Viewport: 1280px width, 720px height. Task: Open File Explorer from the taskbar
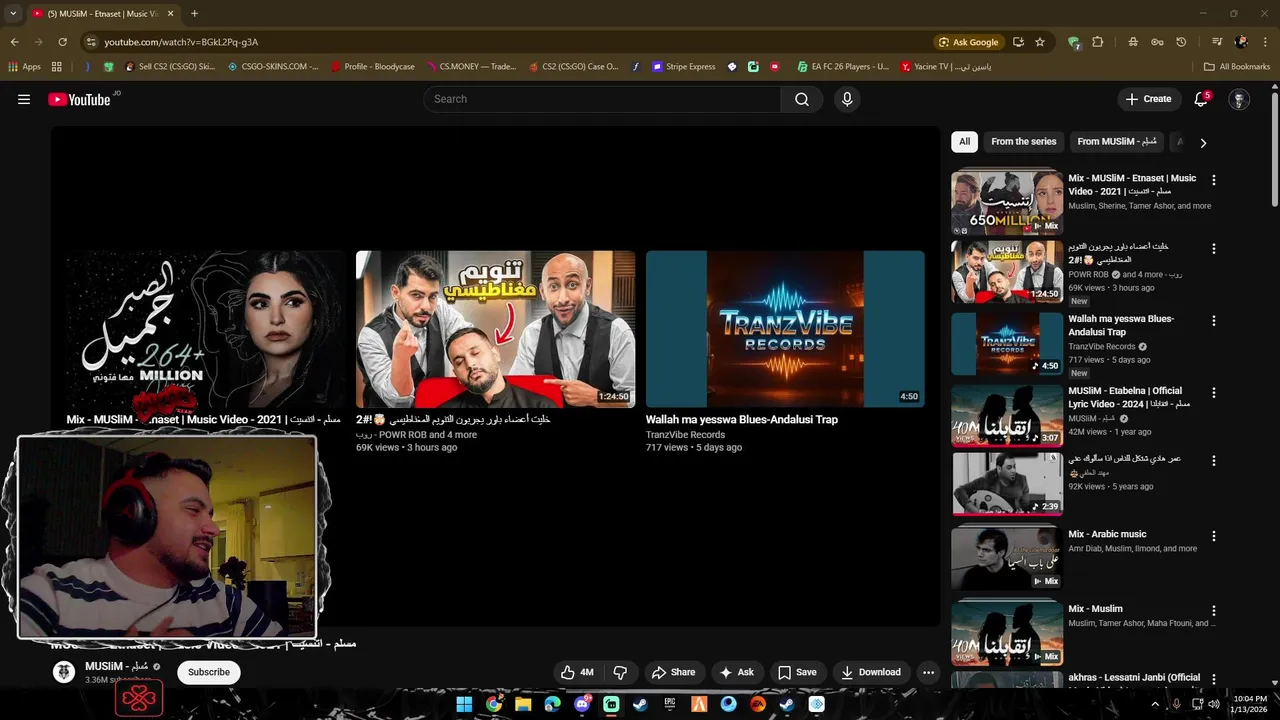523,704
